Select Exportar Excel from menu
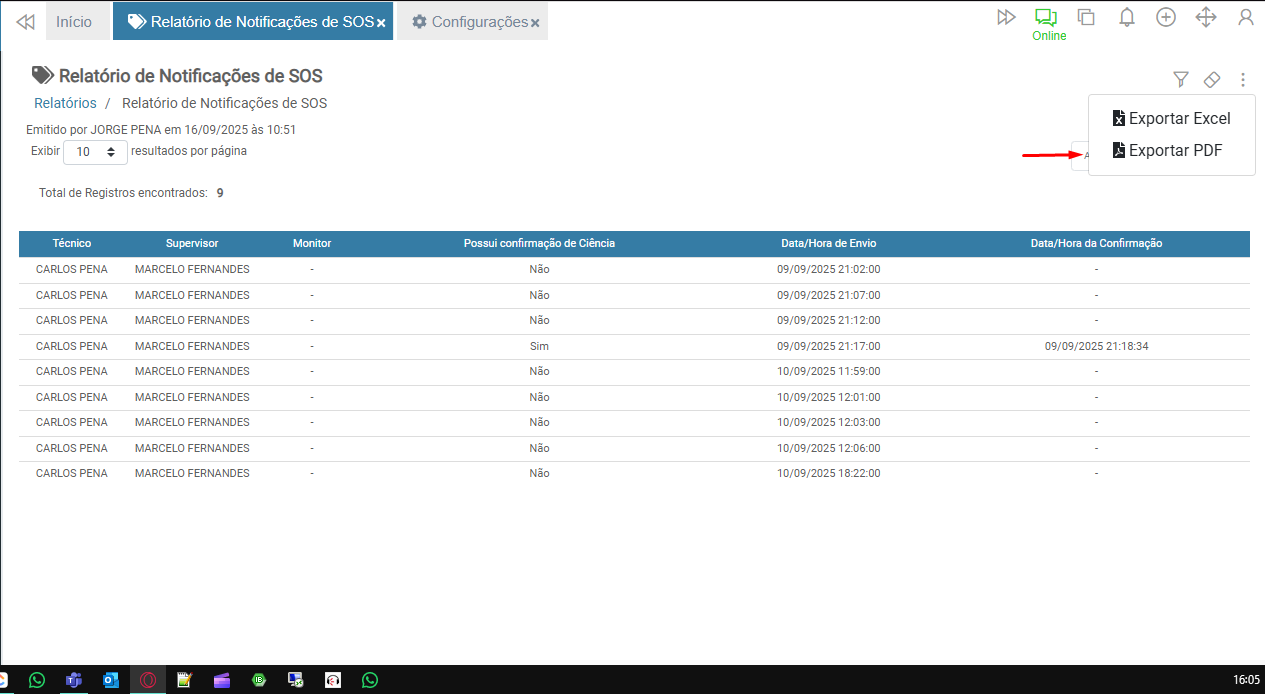Image resolution: width=1265 pixels, height=694 pixels. (1171, 118)
